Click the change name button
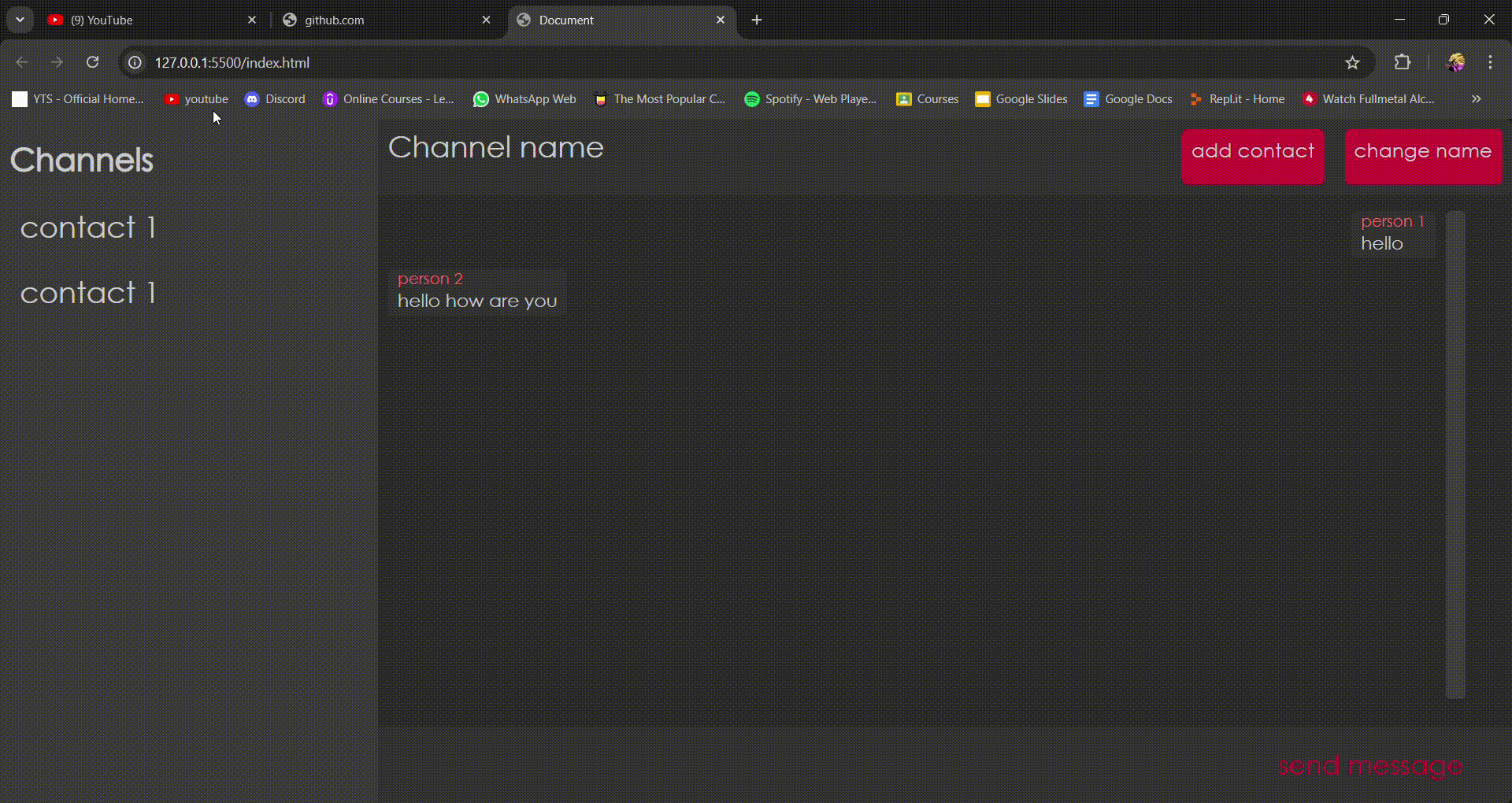The width and height of the screenshot is (1512, 803). click(x=1423, y=157)
